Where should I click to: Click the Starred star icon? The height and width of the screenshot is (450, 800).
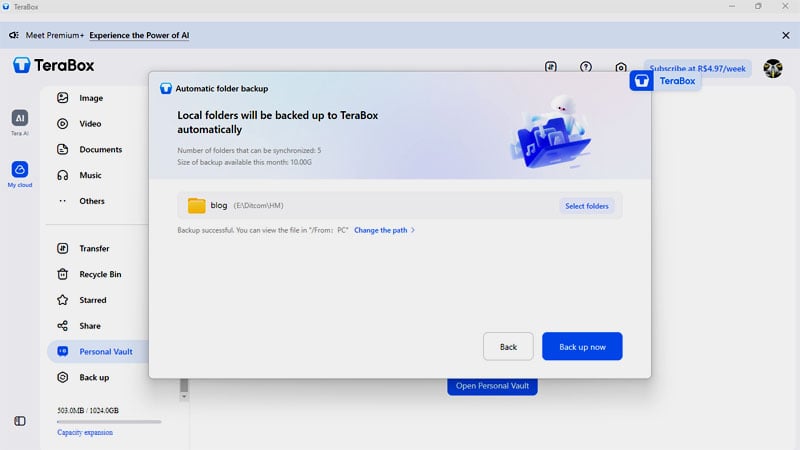(62, 300)
